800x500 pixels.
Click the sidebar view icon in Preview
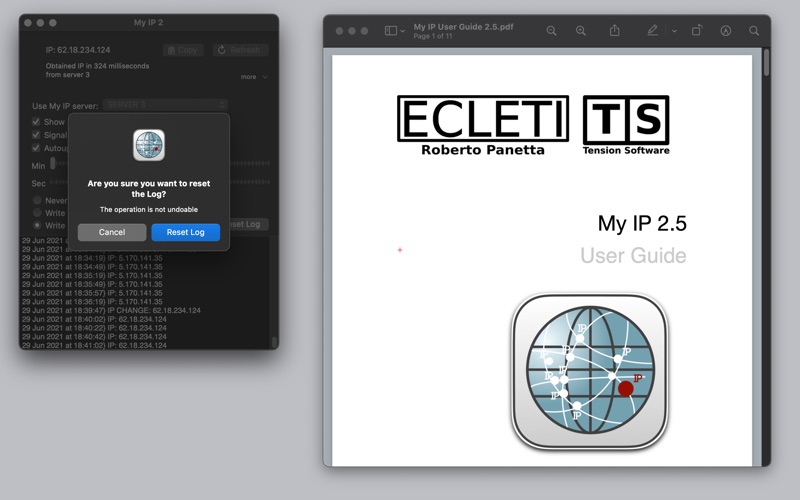(390, 31)
